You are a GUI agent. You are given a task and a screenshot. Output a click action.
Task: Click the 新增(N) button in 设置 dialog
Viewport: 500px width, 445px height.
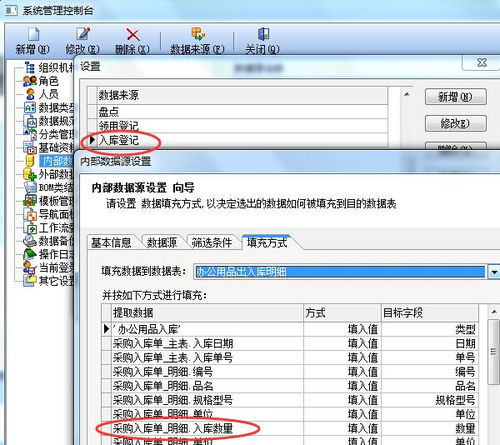(x=455, y=97)
